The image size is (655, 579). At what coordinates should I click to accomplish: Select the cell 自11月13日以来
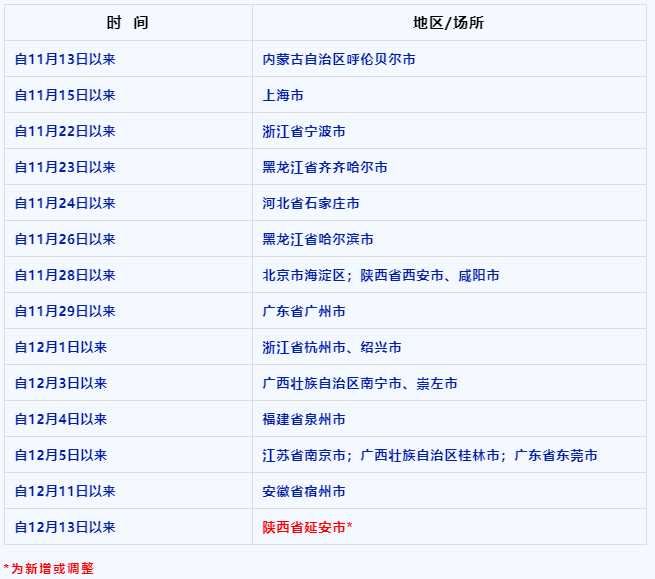point(128,59)
